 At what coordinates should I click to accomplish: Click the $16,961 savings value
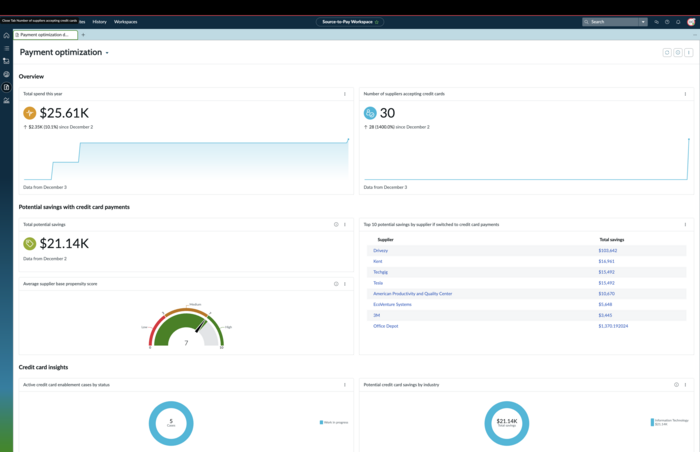(x=606, y=261)
